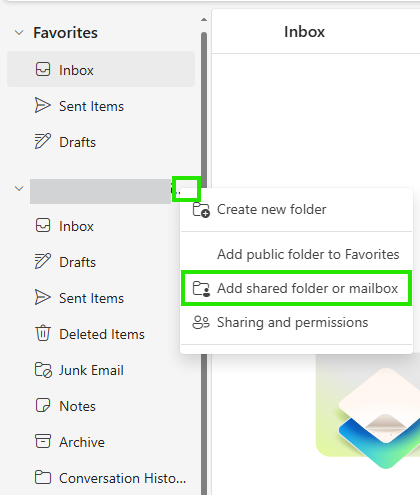The image size is (420, 495).
Task: Click the Deleted Items trash icon
Action: [x=43, y=333]
